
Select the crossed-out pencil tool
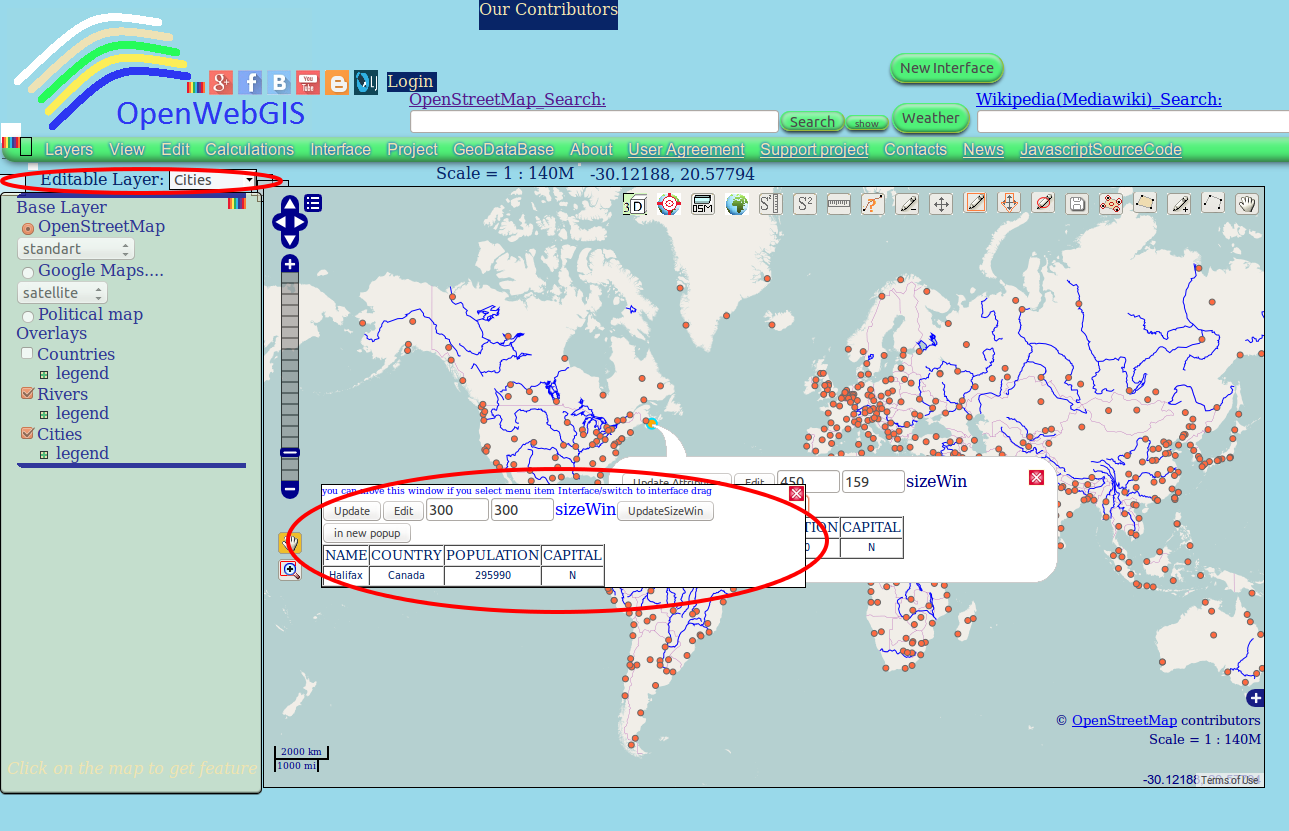pos(1044,204)
